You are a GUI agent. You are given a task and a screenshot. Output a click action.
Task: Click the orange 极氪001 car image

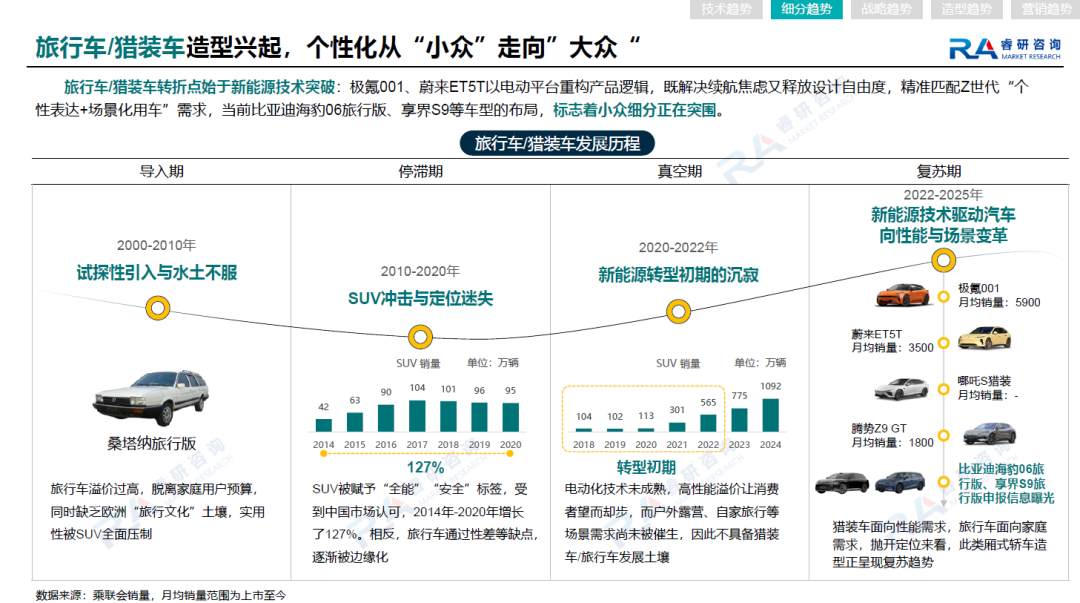tap(902, 295)
